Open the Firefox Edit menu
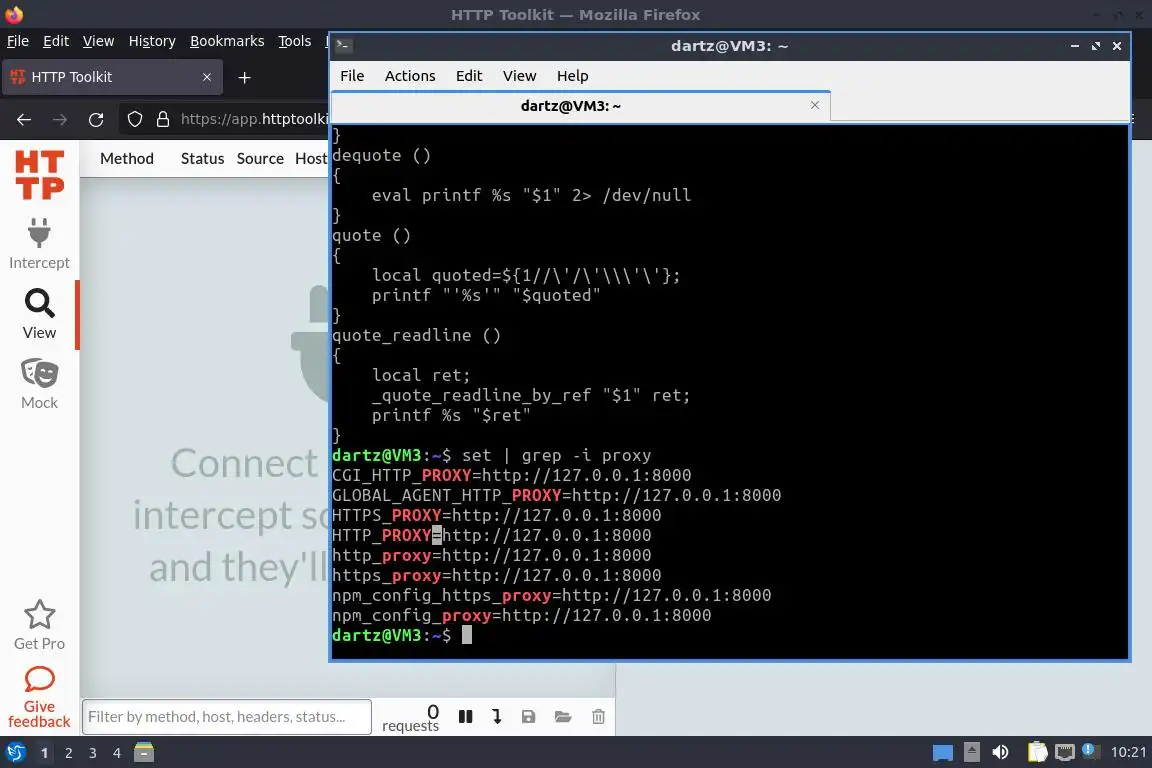 point(56,41)
